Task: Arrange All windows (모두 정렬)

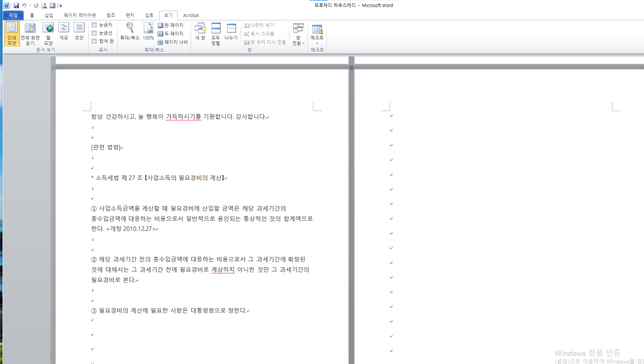Action: (x=216, y=34)
